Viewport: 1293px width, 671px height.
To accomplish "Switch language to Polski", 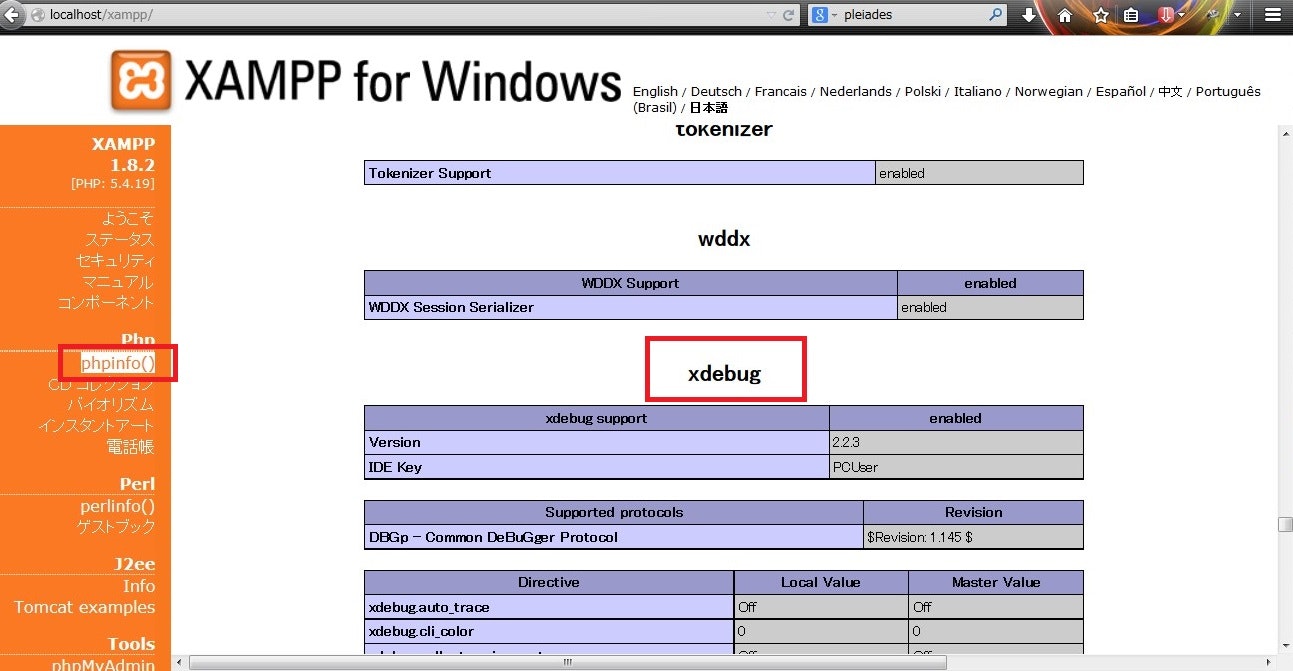I will (923, 91).
